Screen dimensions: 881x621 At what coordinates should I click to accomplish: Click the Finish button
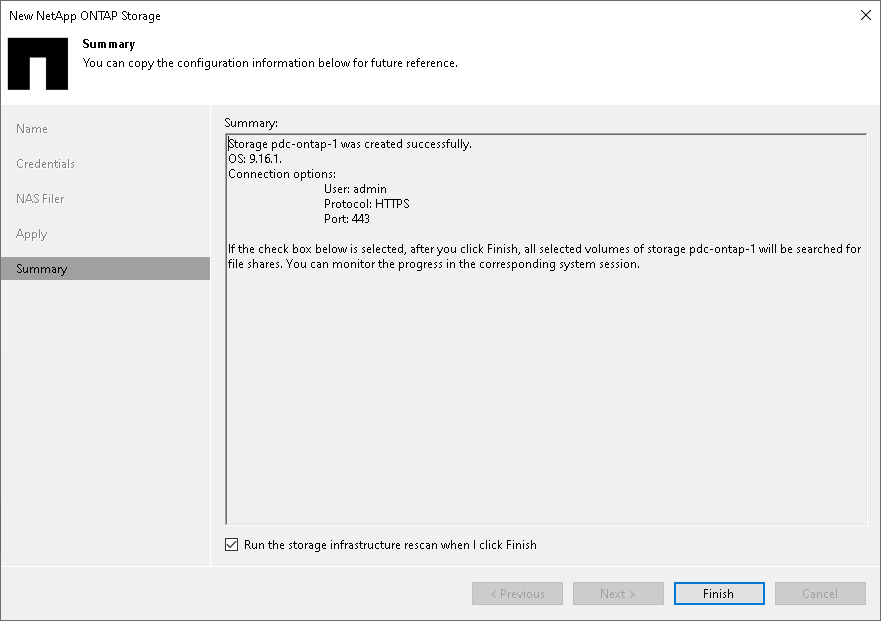719,593
